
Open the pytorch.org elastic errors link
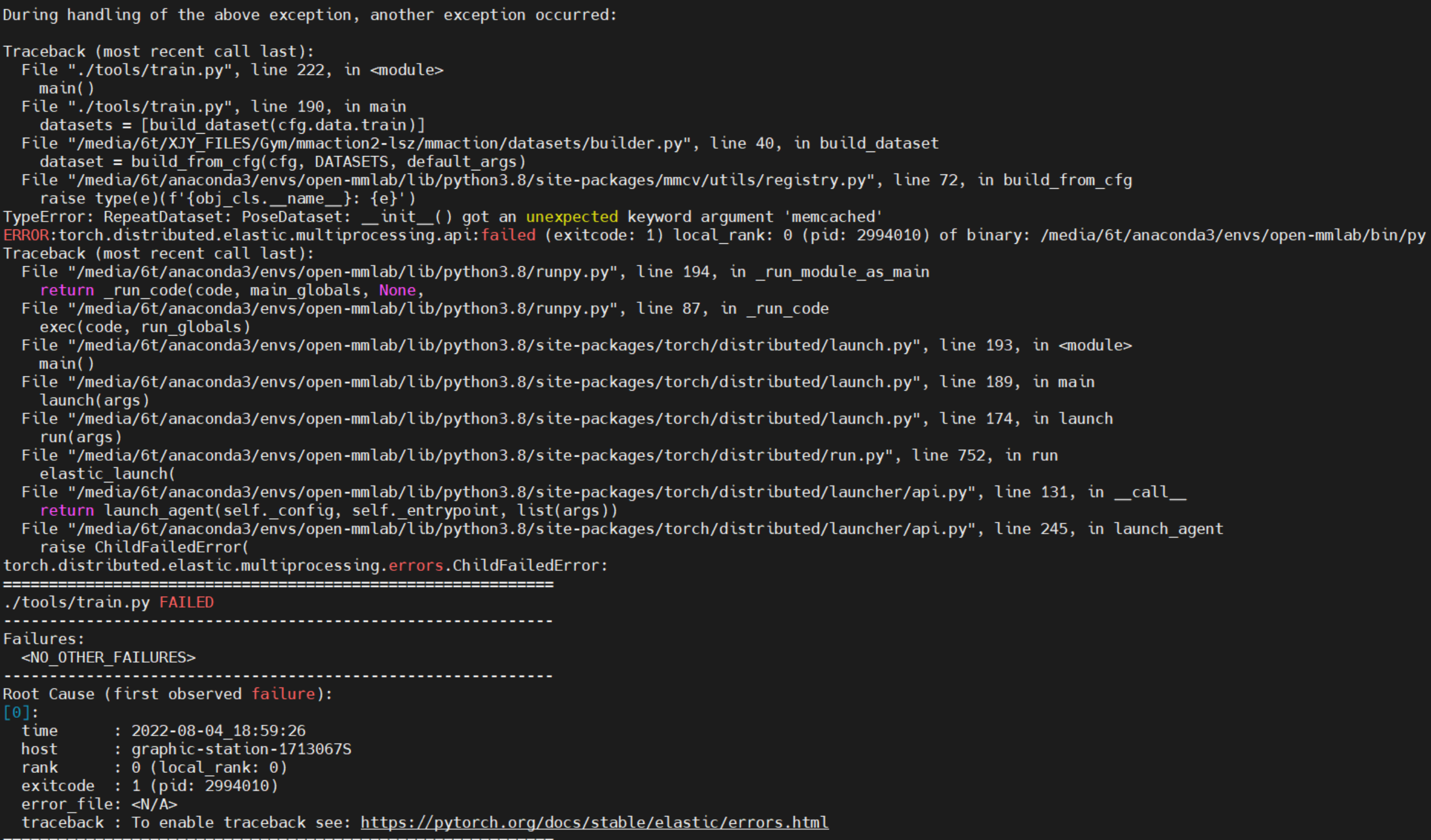click(594, 822)
